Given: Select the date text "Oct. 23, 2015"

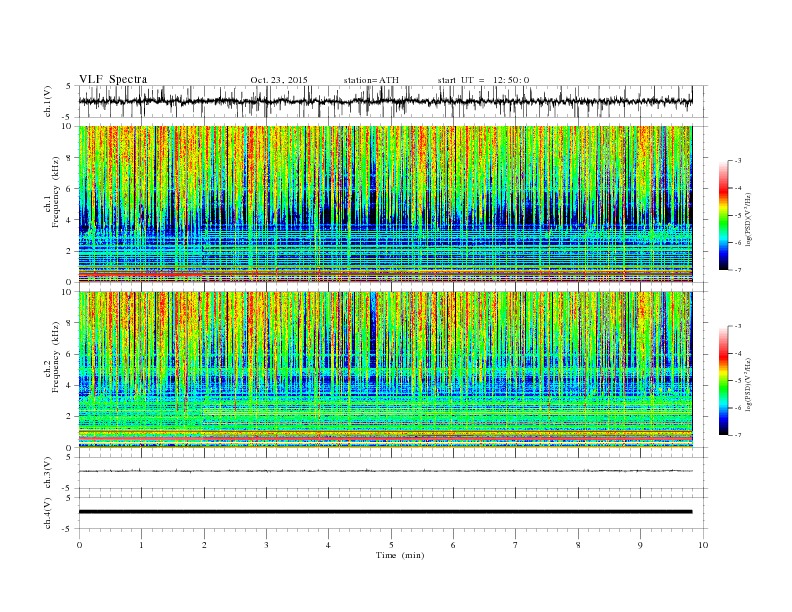Looking at the screenshot, I should click(x=279, y=80).
